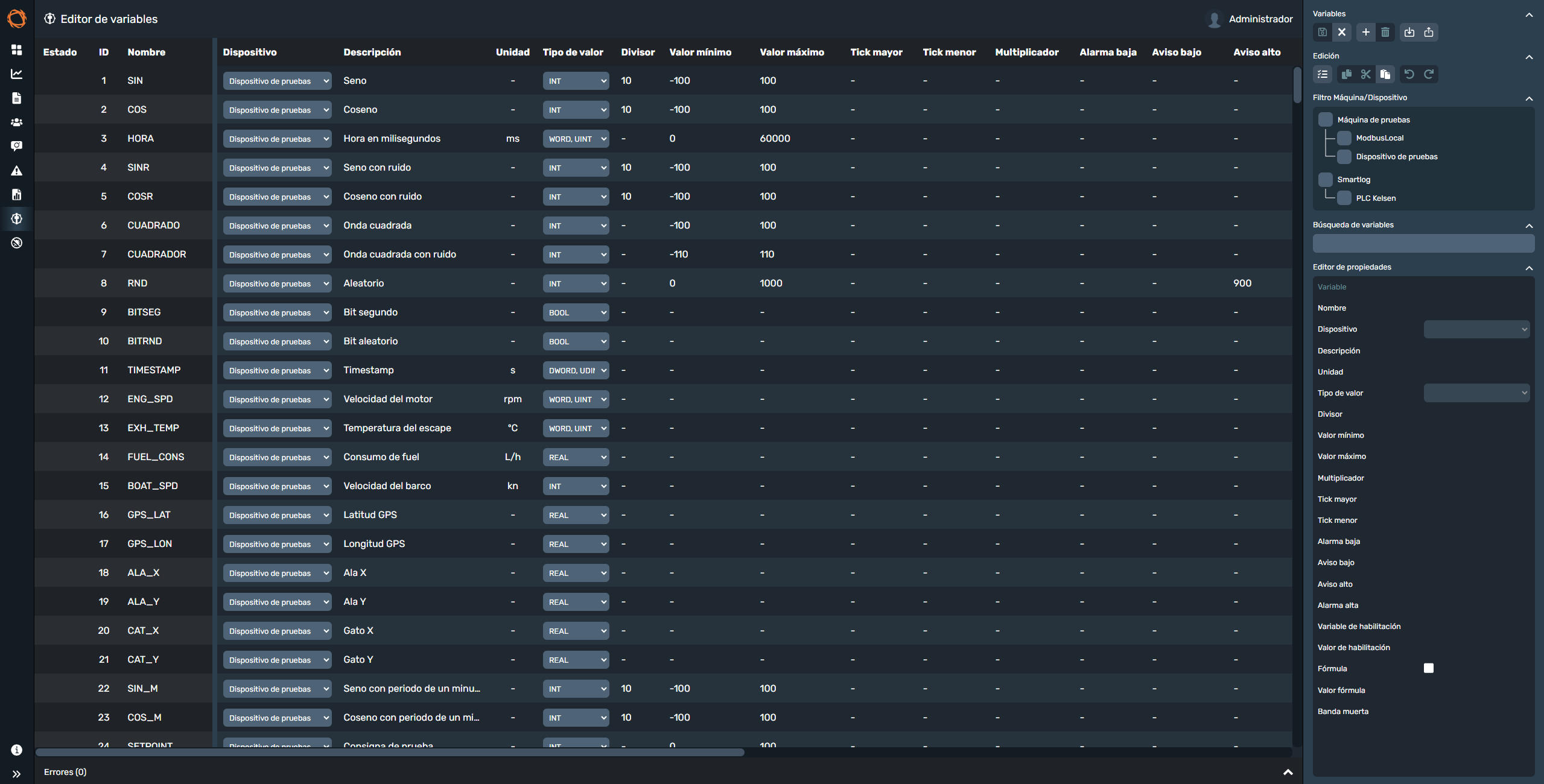This screenshot has width=1544, height=784.
Task: Open the line chart trends icon
Action: pos(16,74)
